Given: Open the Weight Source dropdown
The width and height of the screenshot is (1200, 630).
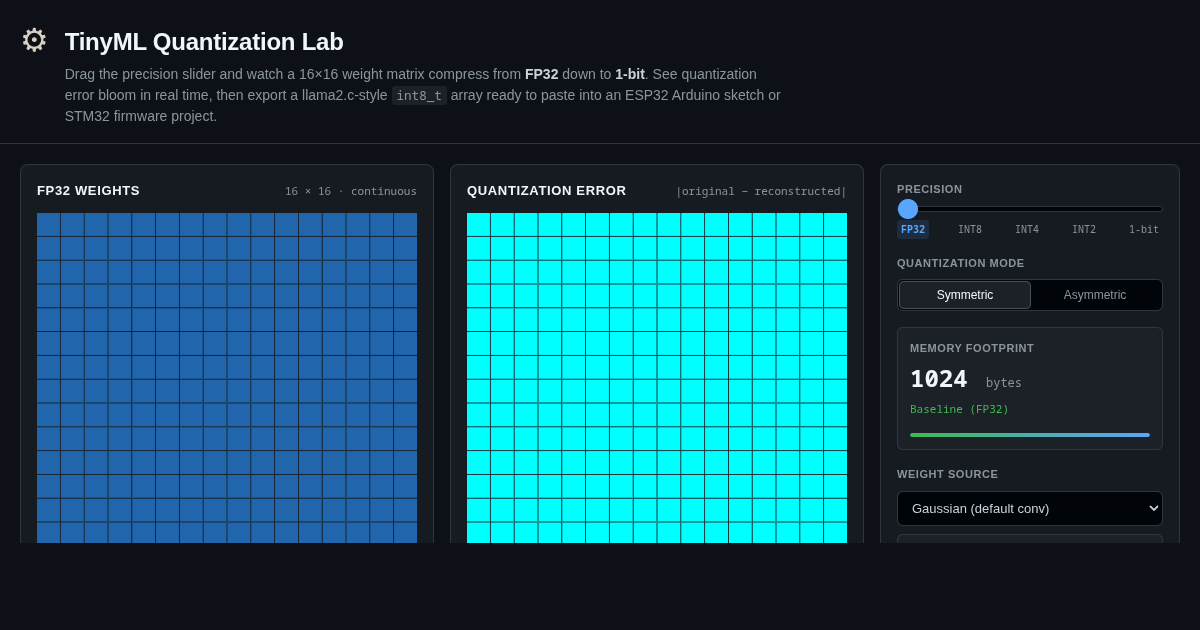Looking at the screenshot, I should tap(1030, 508).
